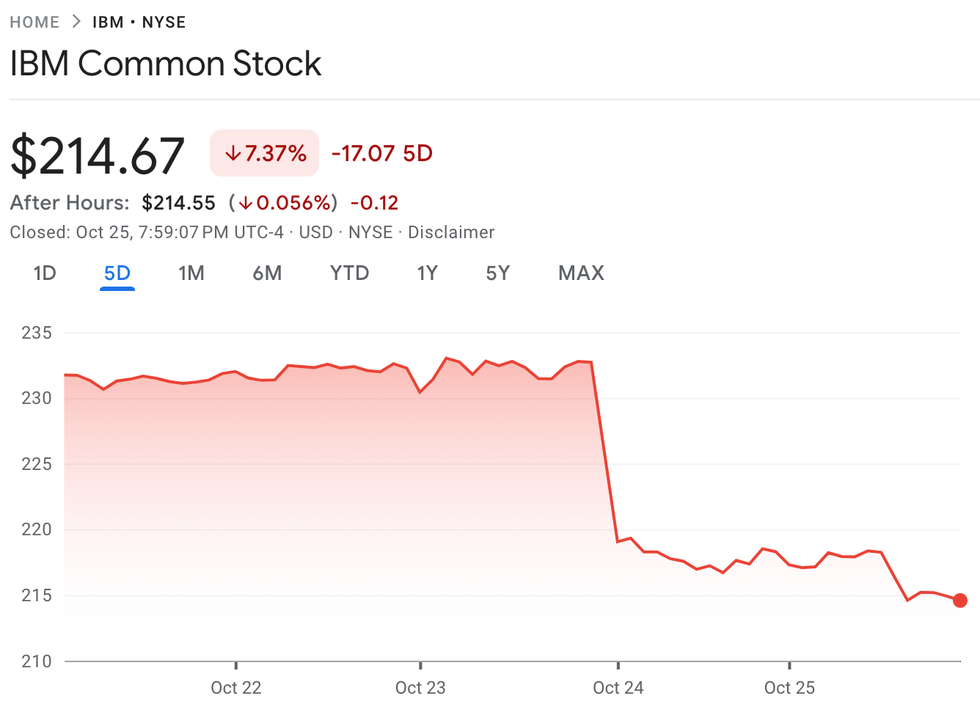Image resolution: width=980 pixels, height=714 pixels.
Task: Show the YTD chart range
Action: point(349,273)
